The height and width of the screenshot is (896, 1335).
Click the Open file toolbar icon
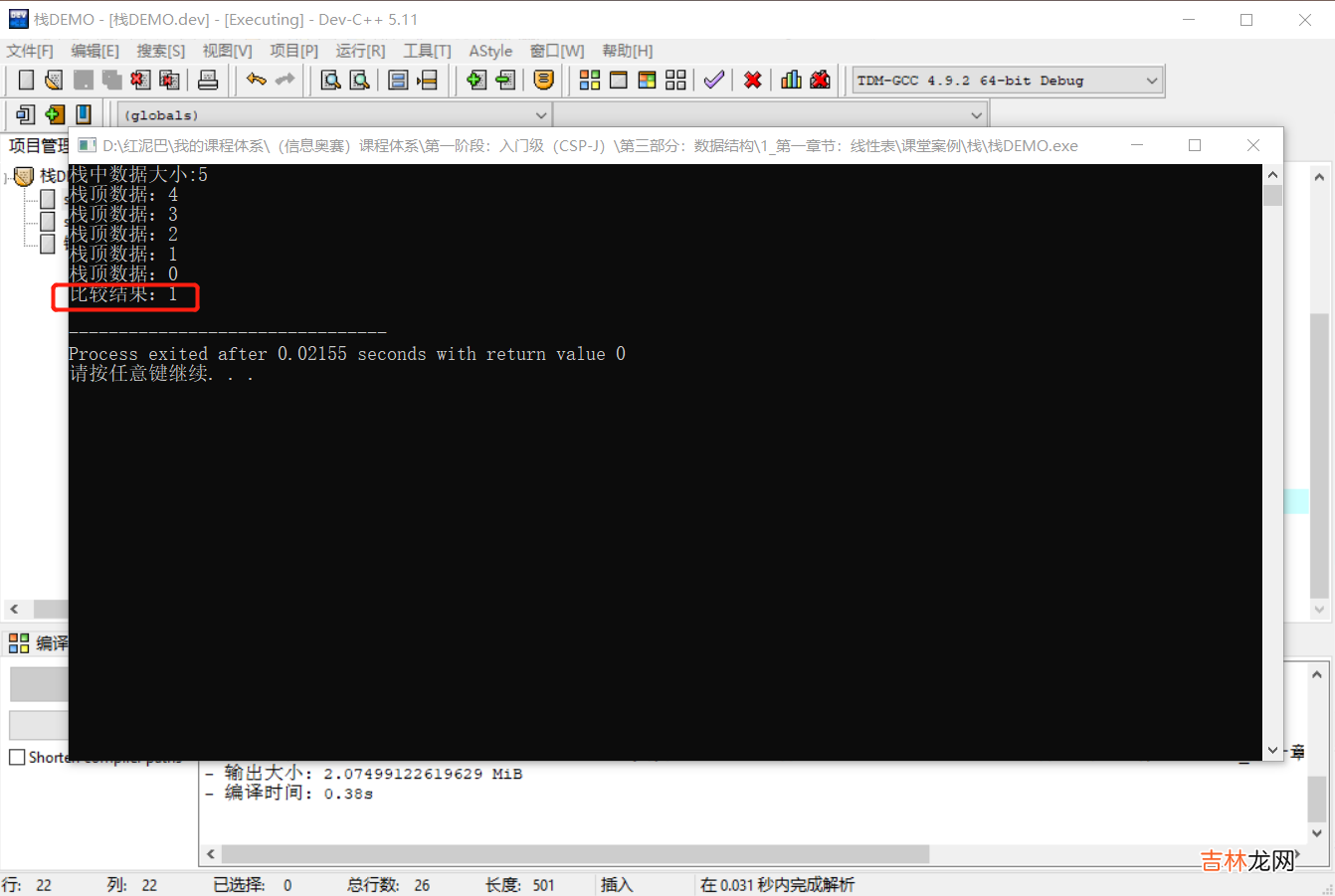[54, 81]
